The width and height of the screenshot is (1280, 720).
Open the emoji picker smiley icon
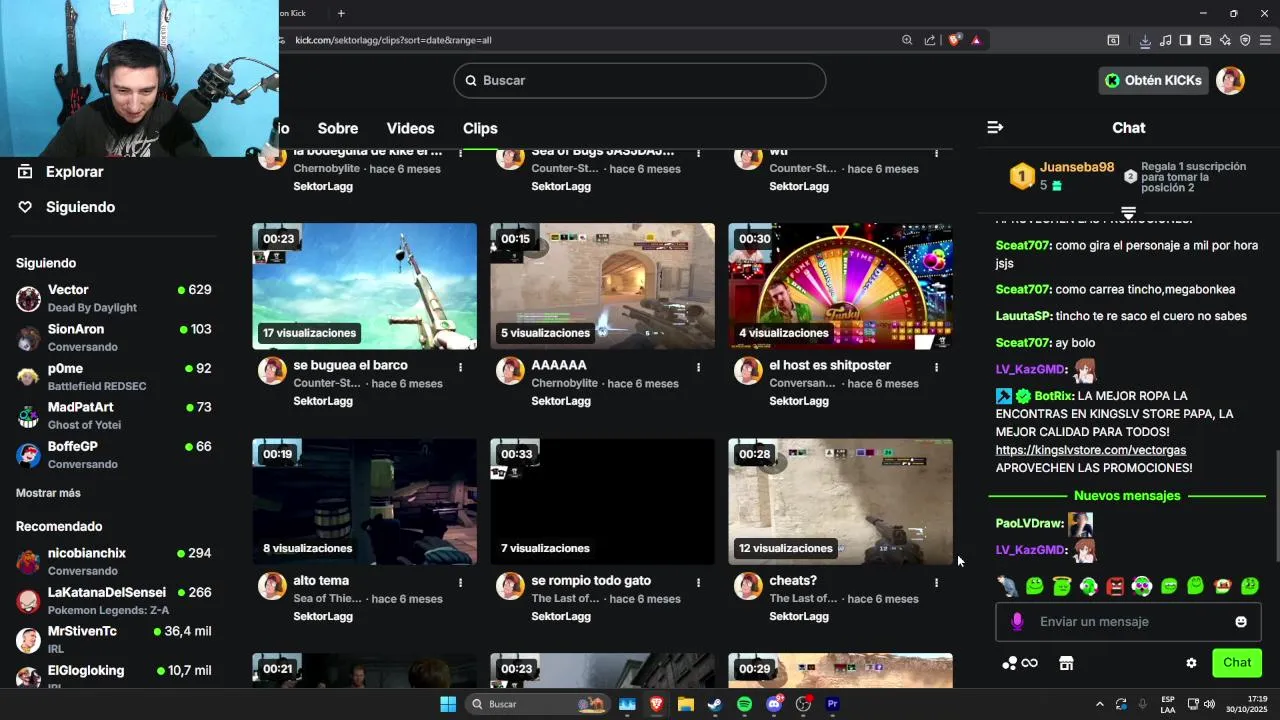pos(1241,622)
